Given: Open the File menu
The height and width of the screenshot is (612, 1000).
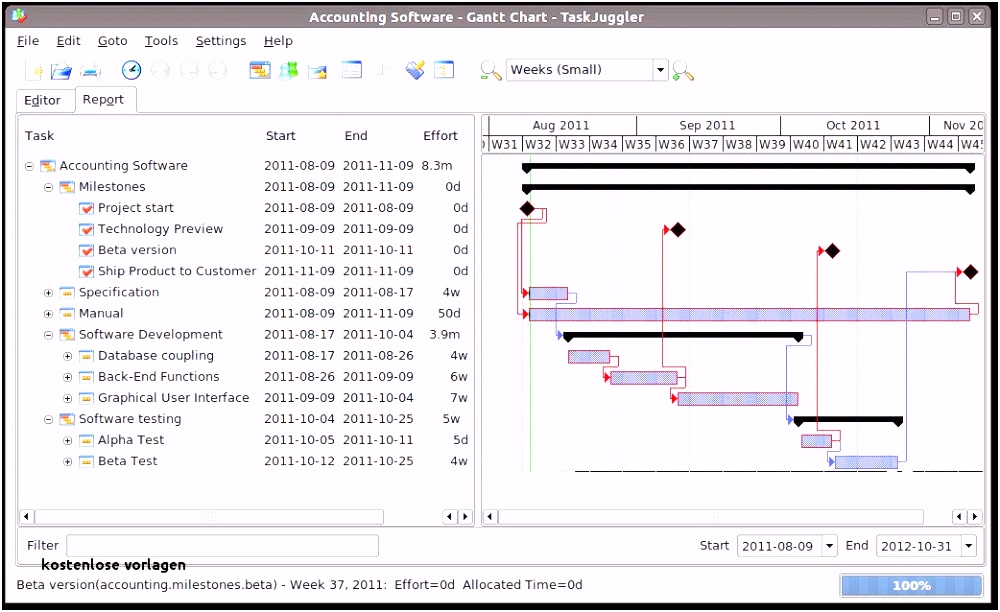Looking at the screenshot, I should pyautogui.click(x=28, y=41).
